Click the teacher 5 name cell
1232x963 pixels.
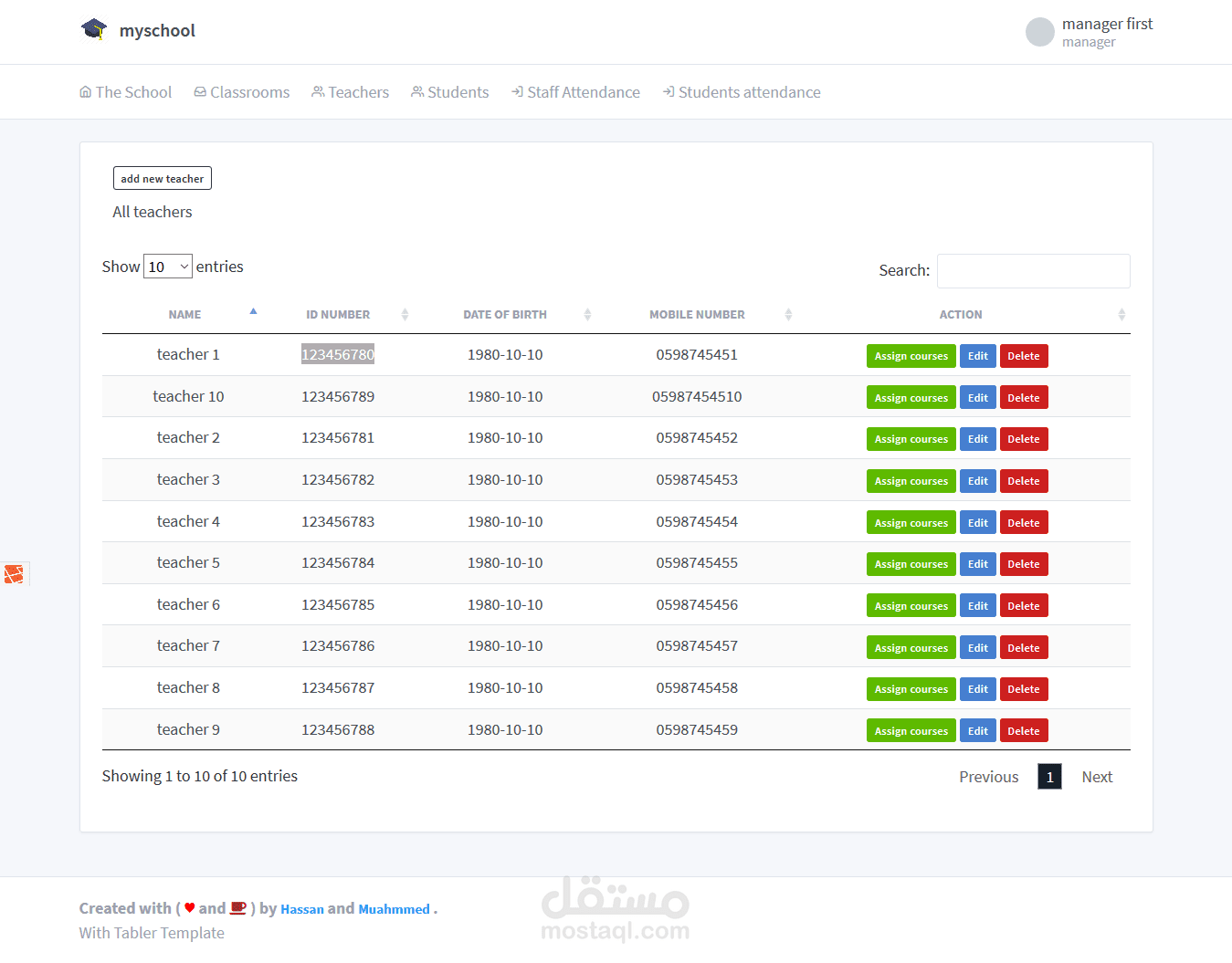coord(188,562)
